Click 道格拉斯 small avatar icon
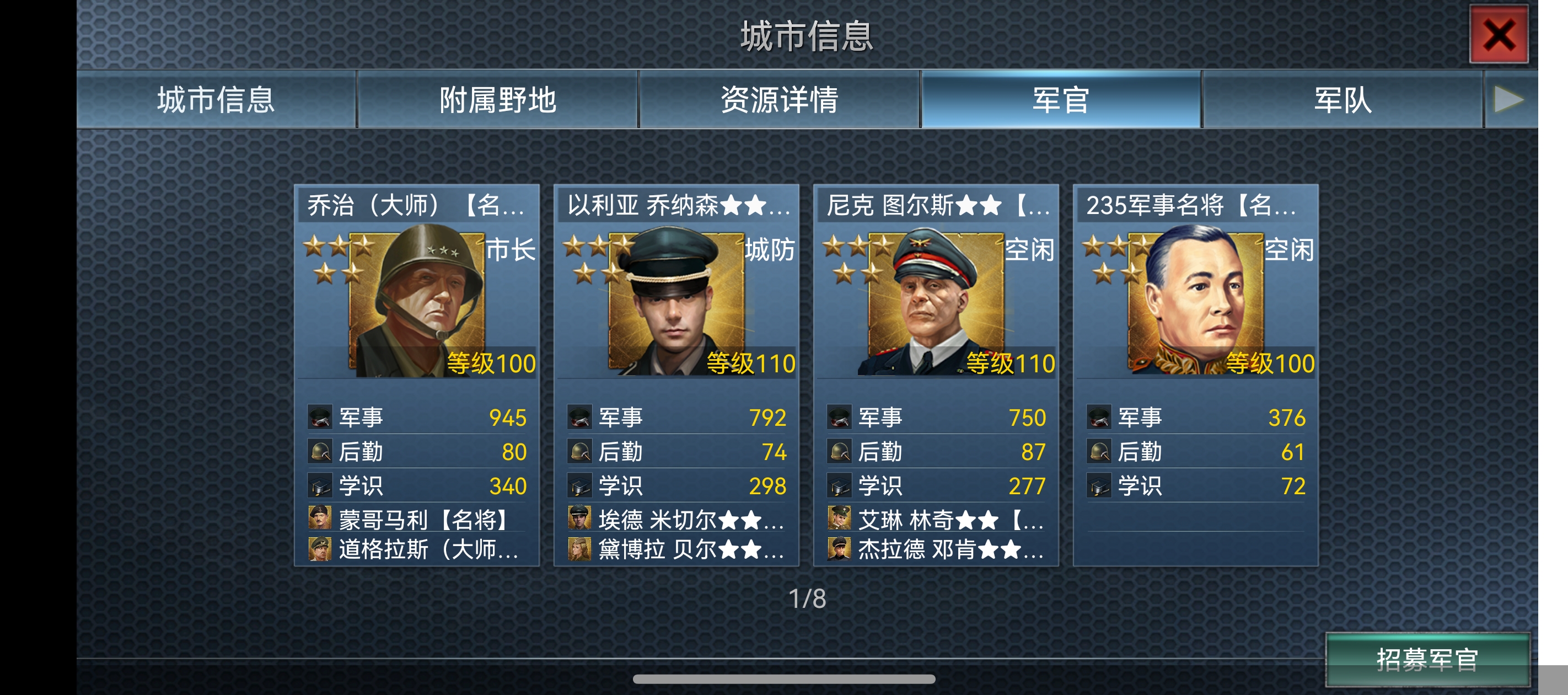This screenshot has height=695, width=1568. (320, 549)
